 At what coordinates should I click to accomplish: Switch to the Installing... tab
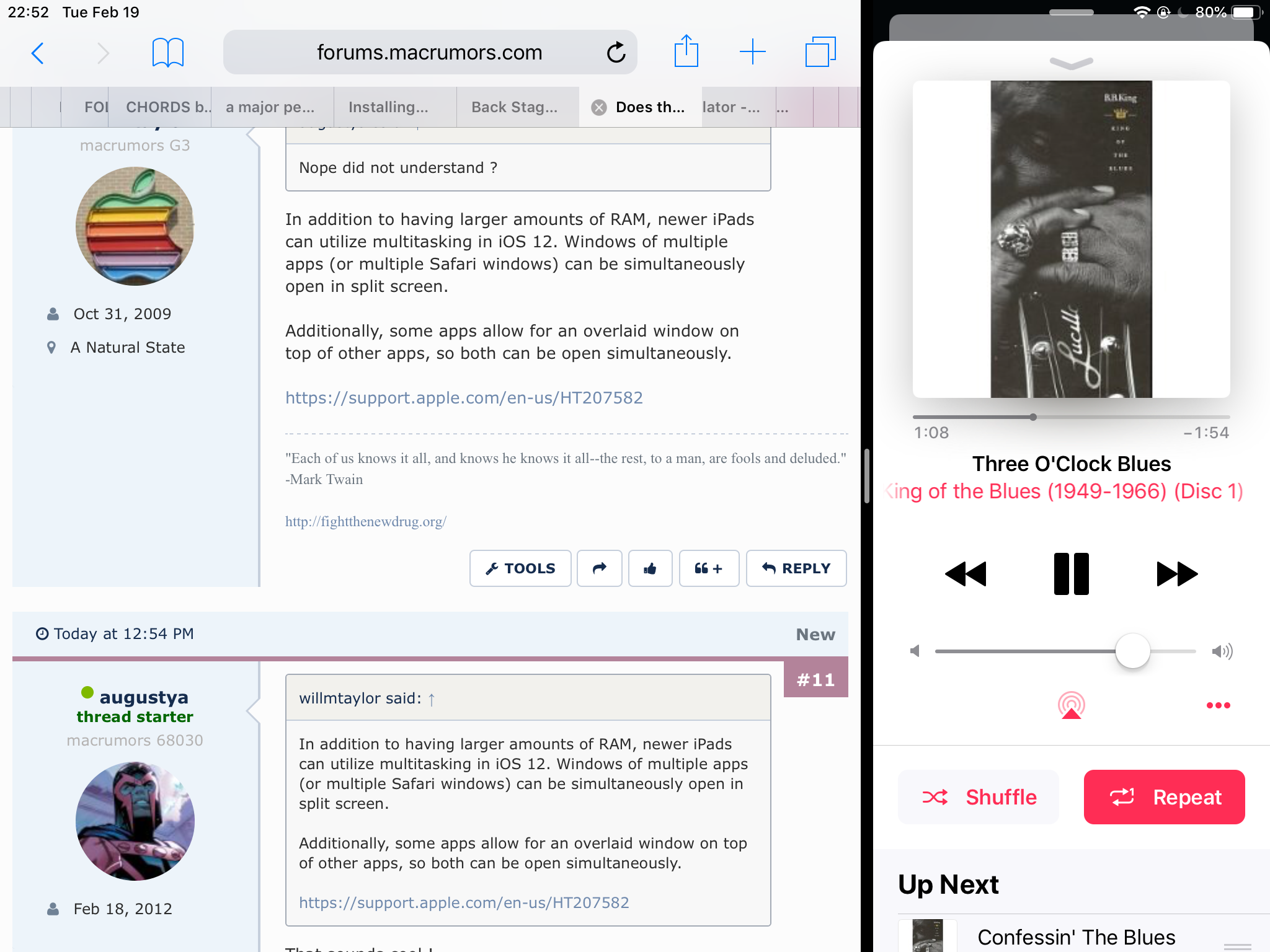pyautogui.click(x=388, y=107)
